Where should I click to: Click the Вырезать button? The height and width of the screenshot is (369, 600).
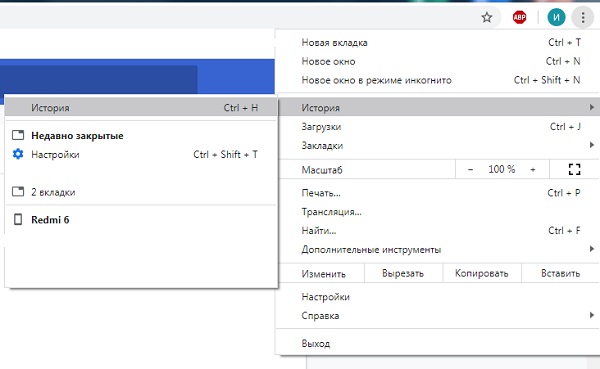click(403, 273)
